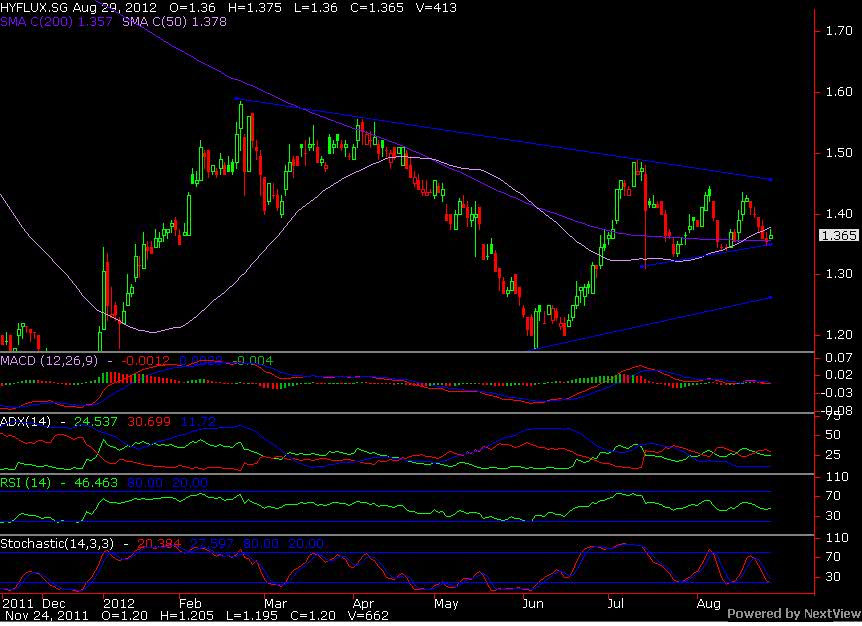Click the 1.70 price axis label
Viewport: 862px width, 626px height.
click(x=839, y=31)
